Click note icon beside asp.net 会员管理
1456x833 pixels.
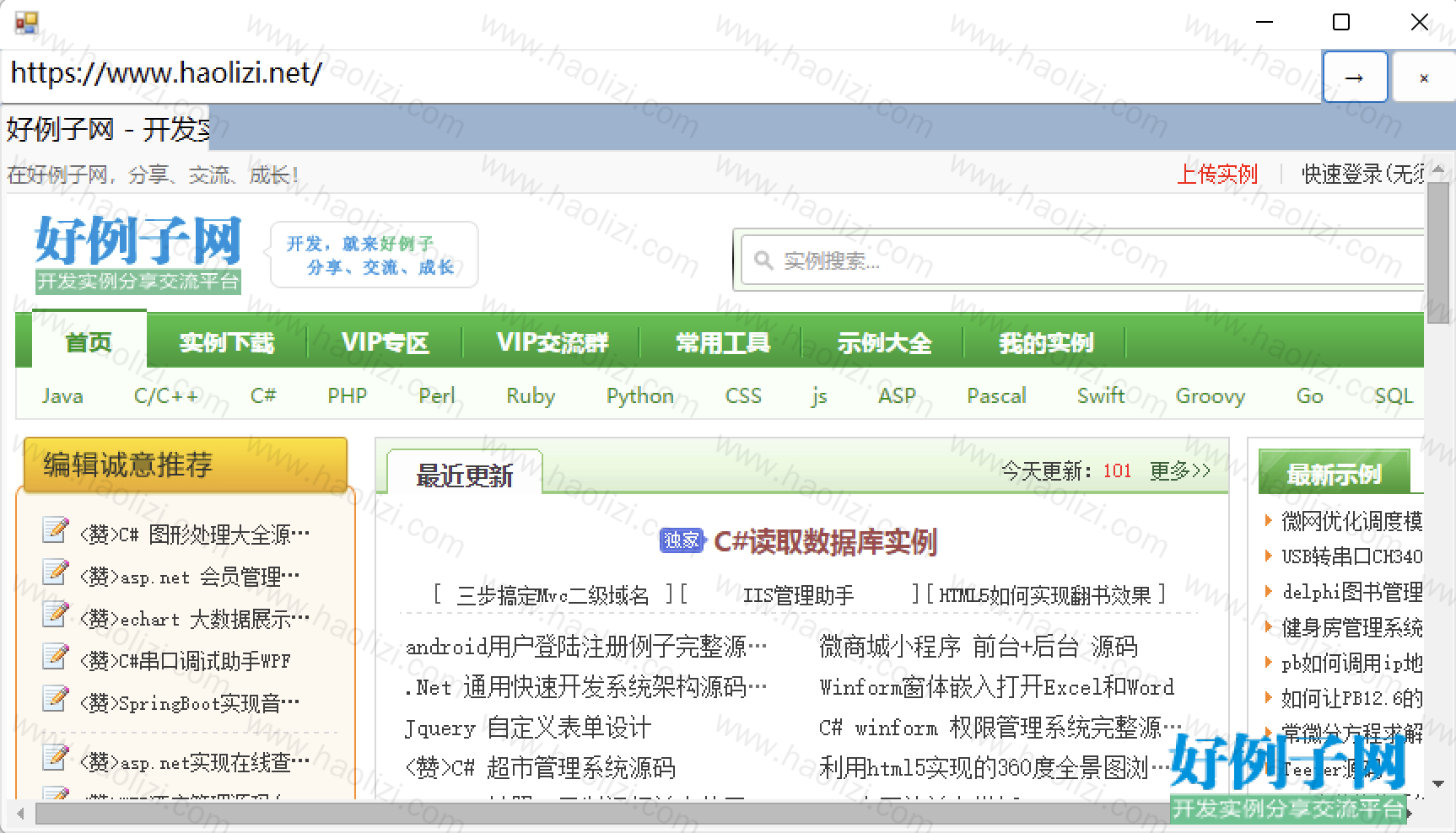click(55, 572)
